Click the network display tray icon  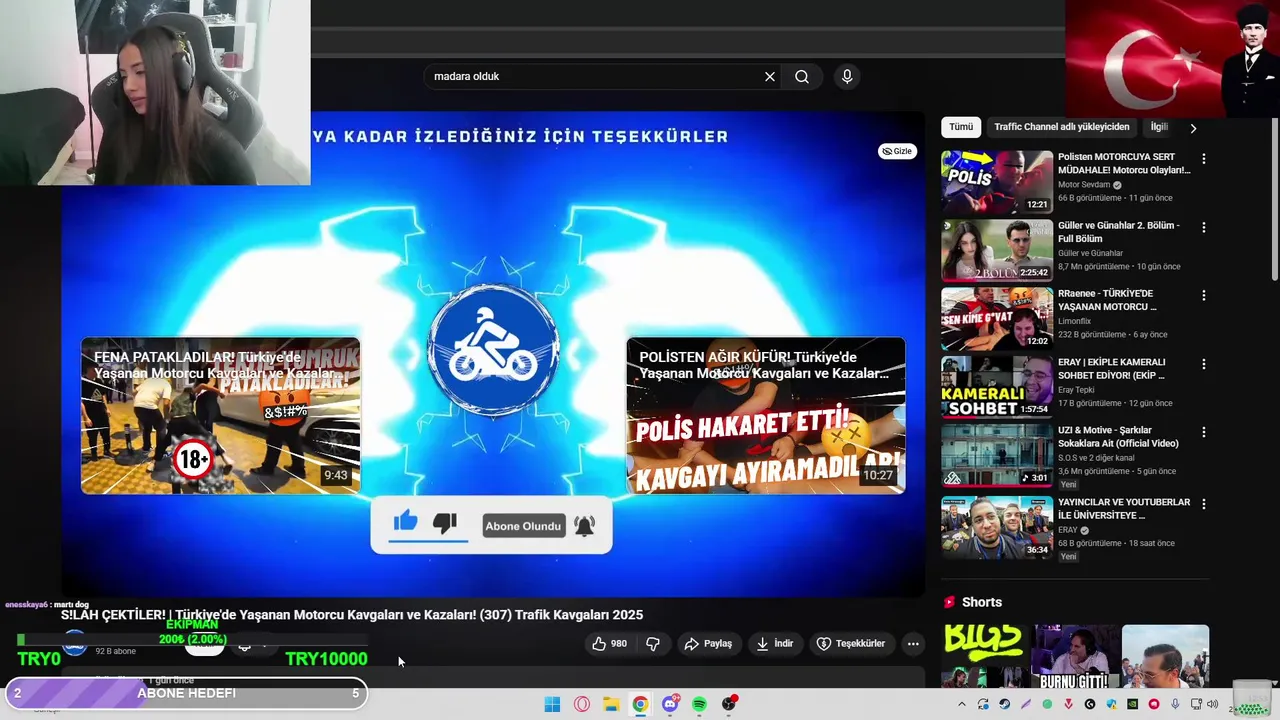coord(1196,704)
